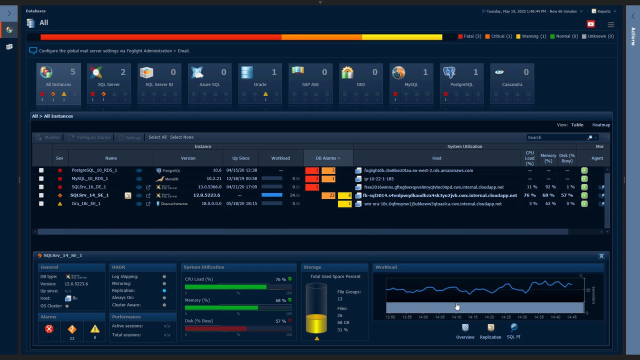Open the DB Alarms column sort dropdown

click(328, 158)
